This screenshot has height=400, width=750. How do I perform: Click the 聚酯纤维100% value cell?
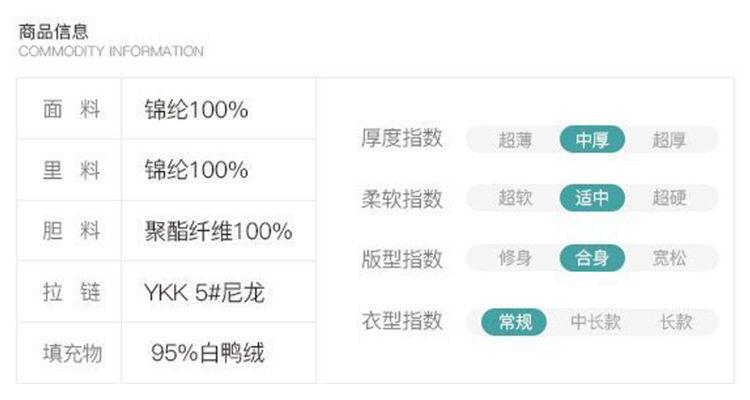[x=218, y=232]
